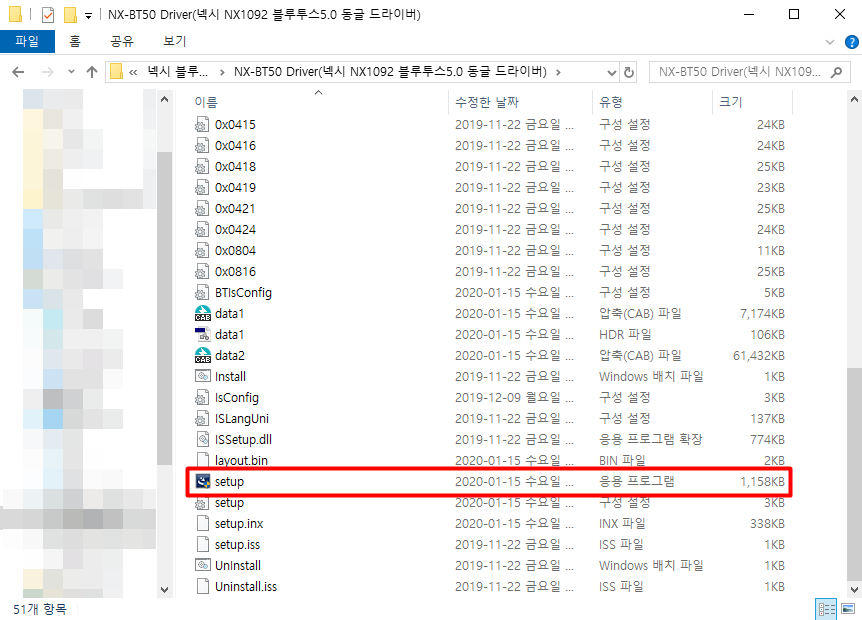The image size is (862, 620).
Task: Click the UnInstall batch file icon
Action: coord(202,566)
